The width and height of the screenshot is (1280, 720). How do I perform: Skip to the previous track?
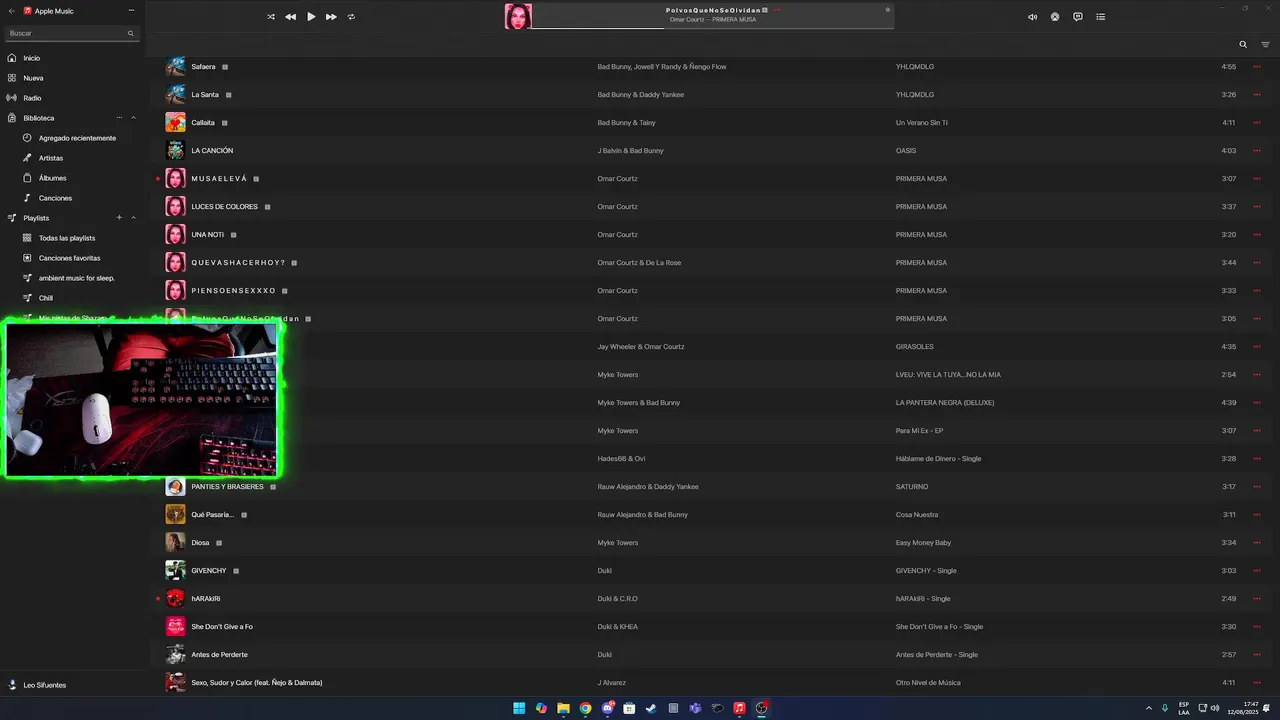click(290, 17)
